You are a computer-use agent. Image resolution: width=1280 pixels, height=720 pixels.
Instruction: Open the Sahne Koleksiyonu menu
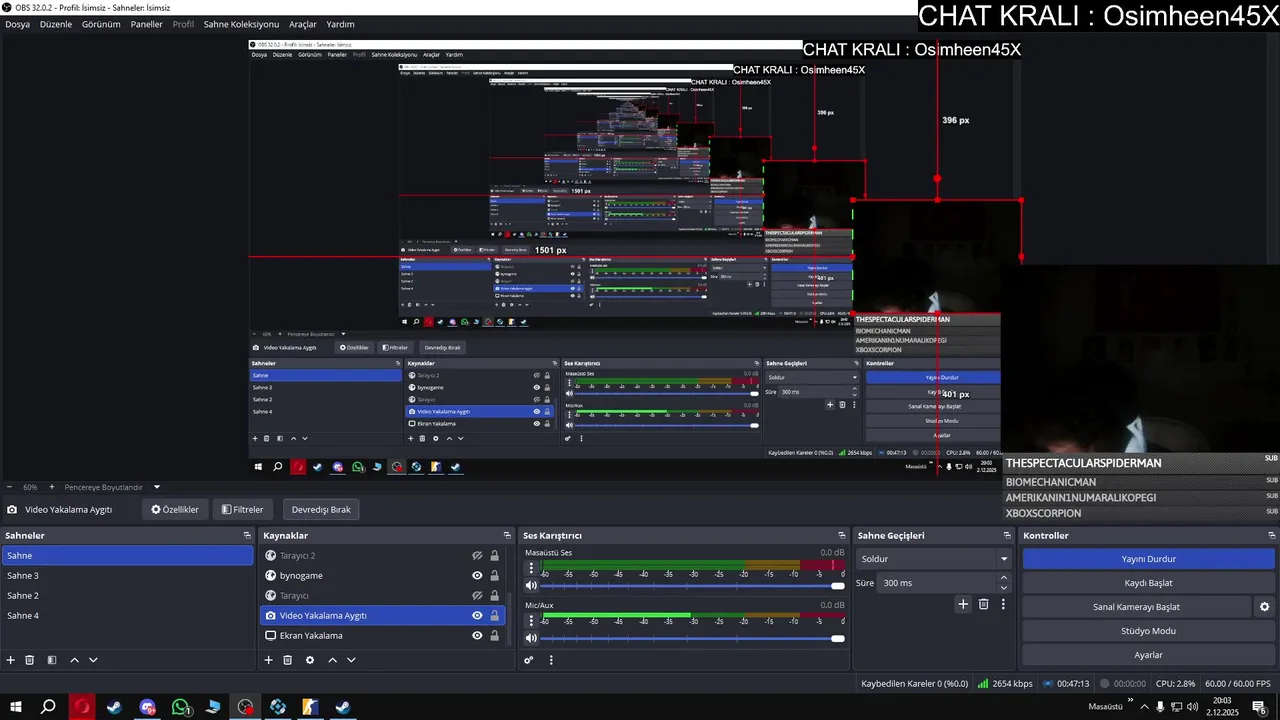point(241,24)
